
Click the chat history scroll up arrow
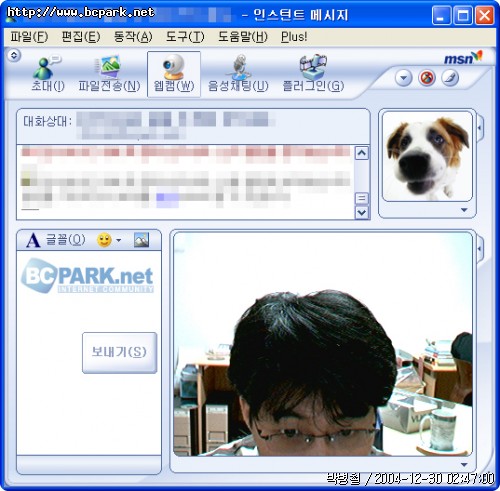[362, 153]
